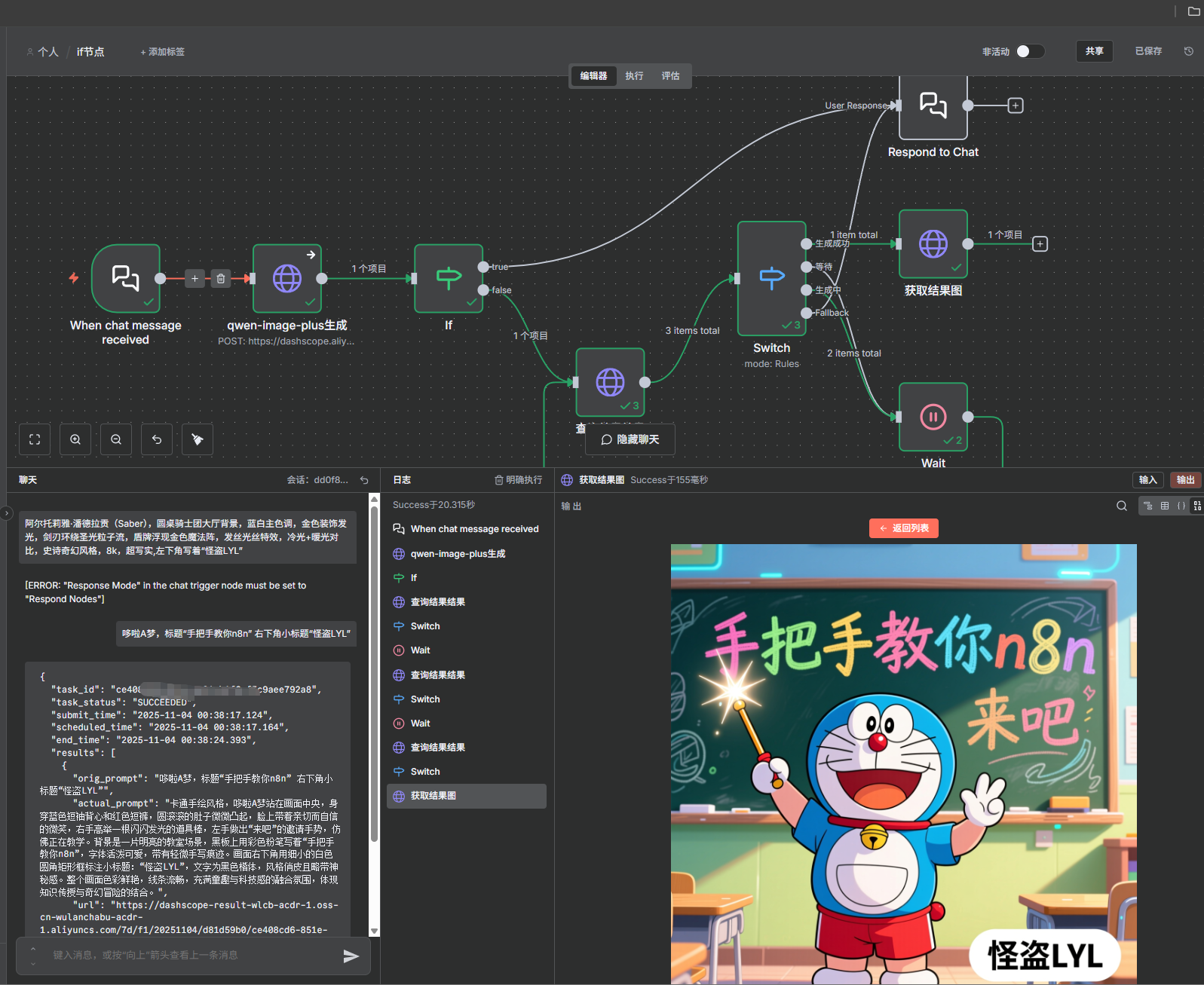This screenshot has height=985, width=1204.
Task: Add node after 获取结果图 output
Action: tap(1040, 243)
